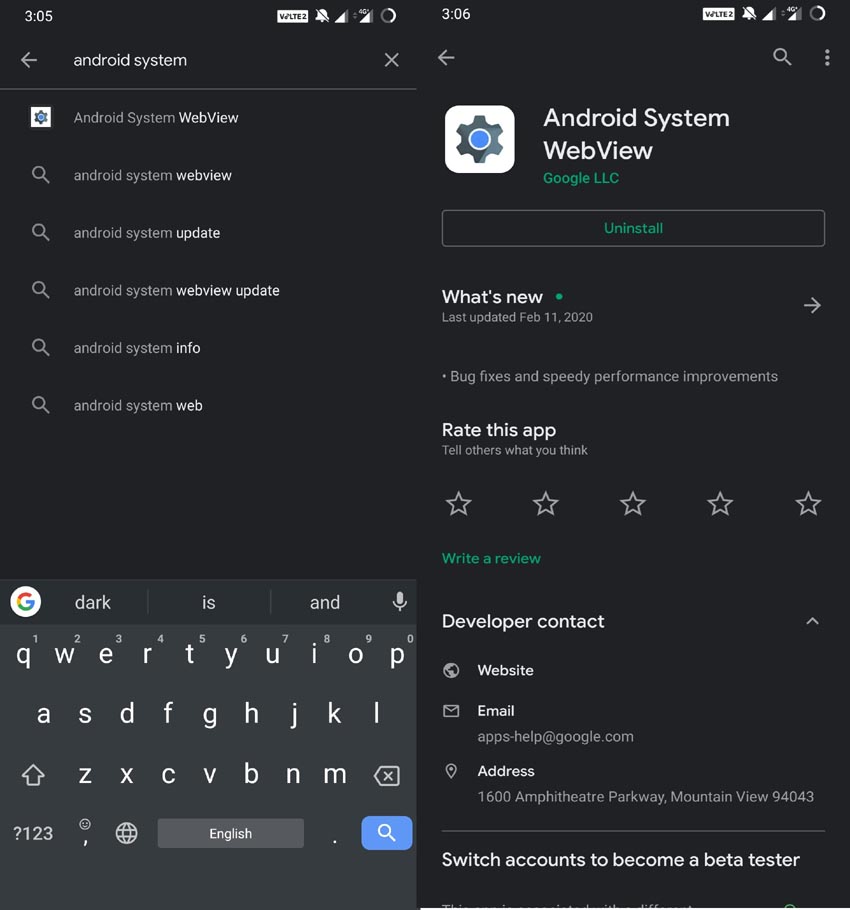Clear the search field using the X icon
Image resolution: width=850 pixels, height=910 pixels.
(x=391, y=59)
